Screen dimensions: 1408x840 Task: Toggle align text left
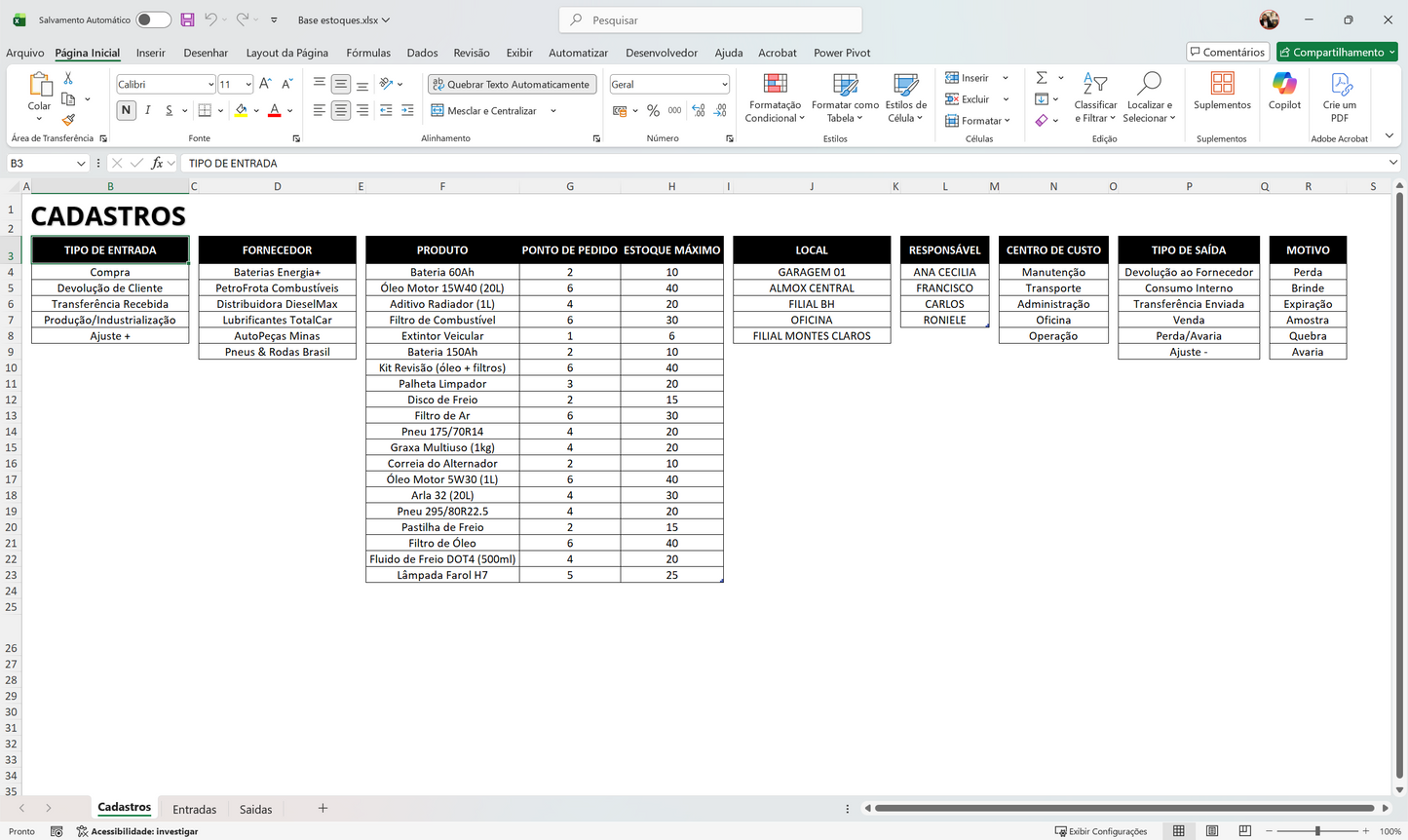[x=319, y=111]
